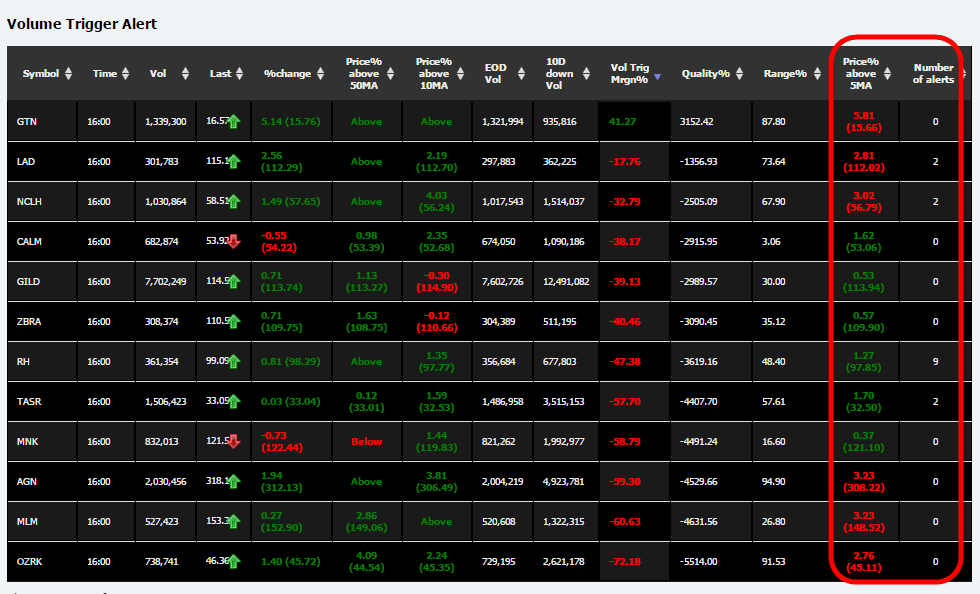Sort by Time column sort arrows

[126, 74]
